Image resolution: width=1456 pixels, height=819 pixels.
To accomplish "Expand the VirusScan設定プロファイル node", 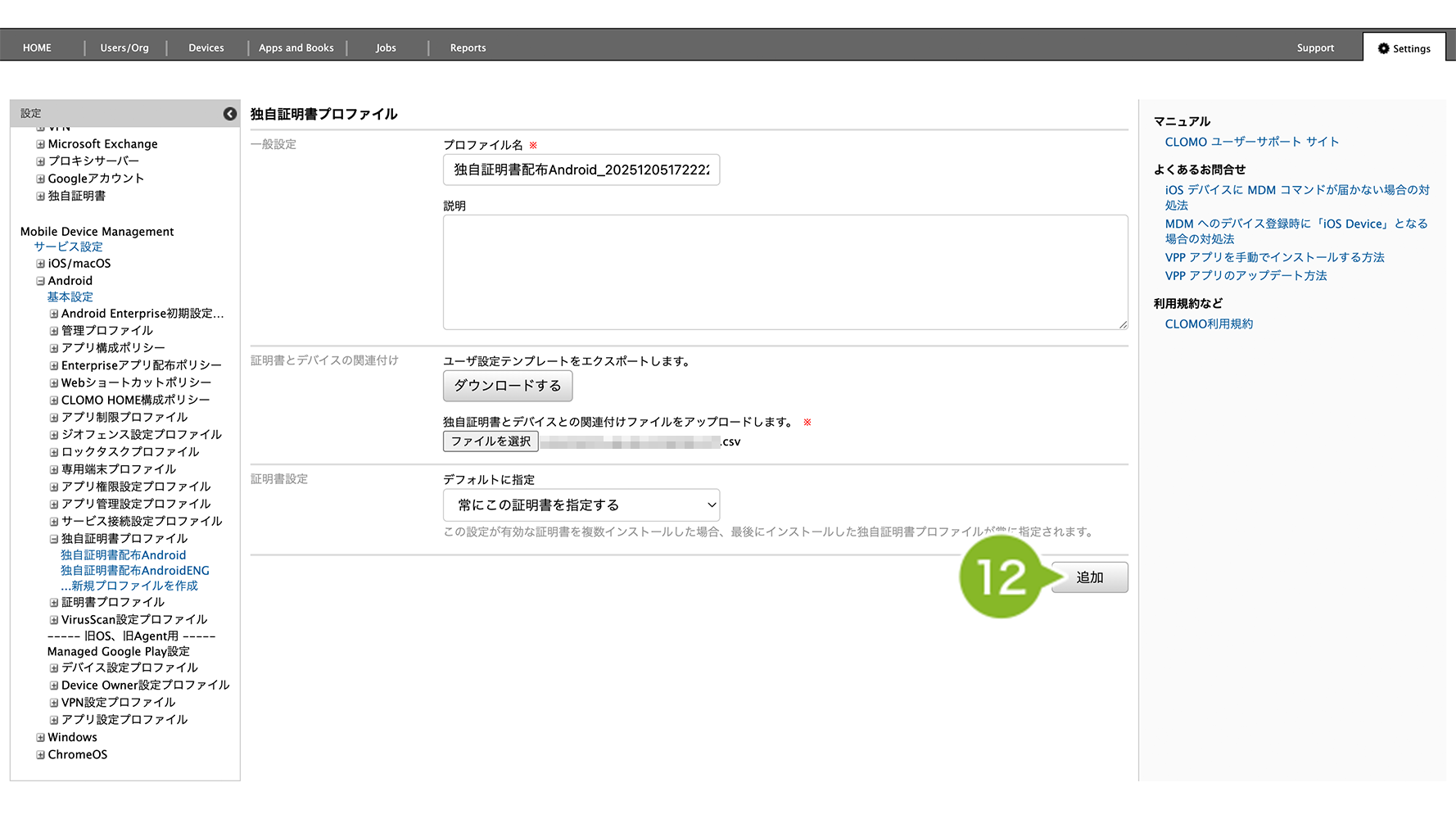I will point(54,620).
